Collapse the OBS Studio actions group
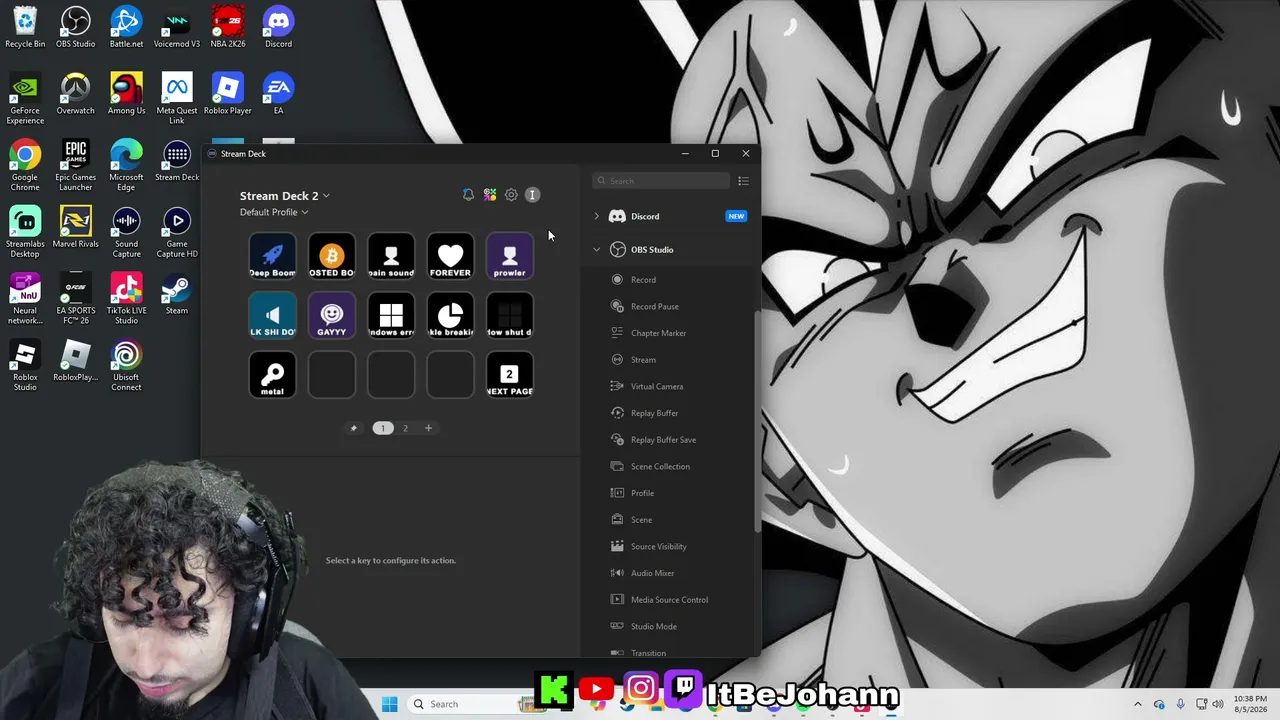 point(596,250)
